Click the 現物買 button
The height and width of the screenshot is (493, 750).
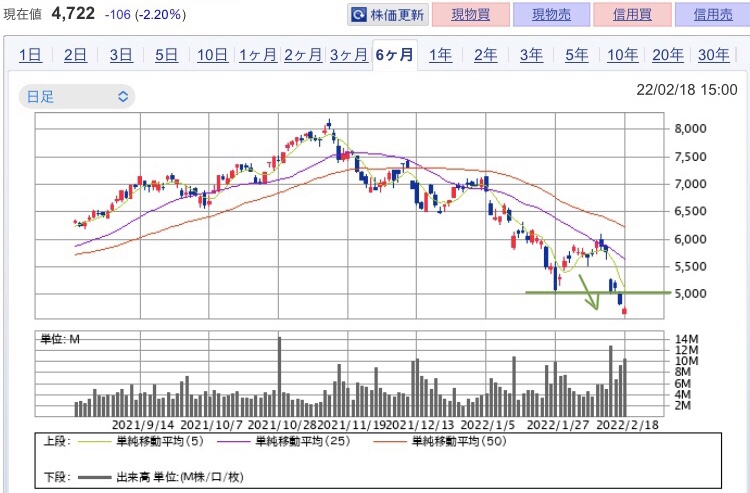click(x=471, y=14)
